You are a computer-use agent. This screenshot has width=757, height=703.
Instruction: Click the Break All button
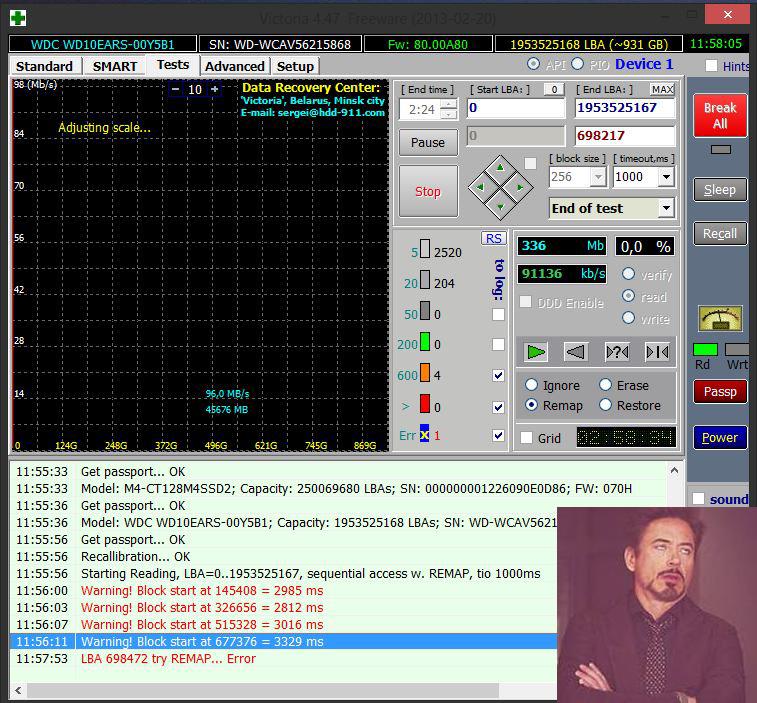[720, 115]
